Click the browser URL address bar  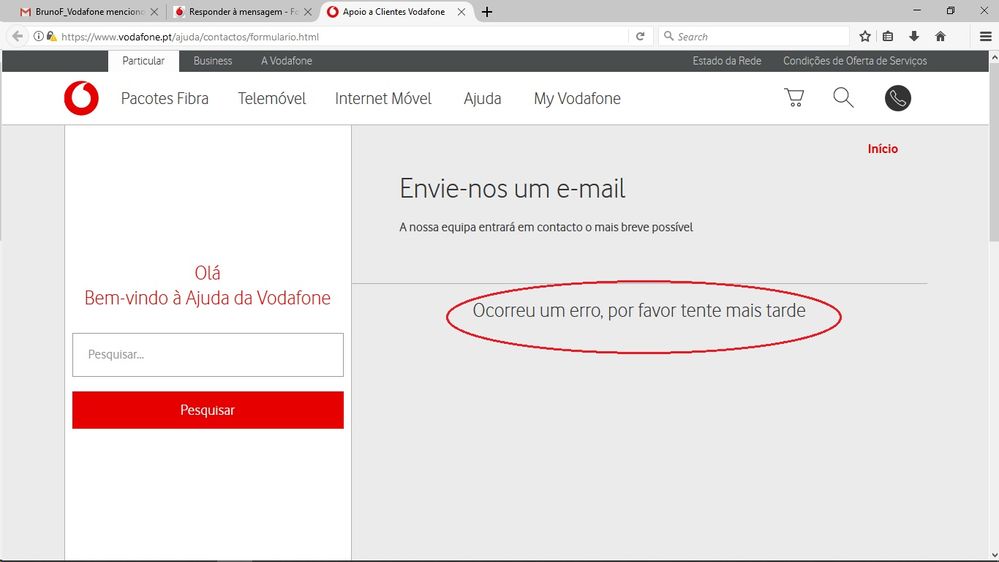click(340, 36)
